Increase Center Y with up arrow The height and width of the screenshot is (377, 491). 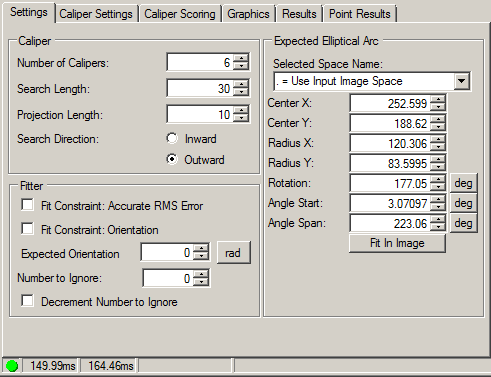point(438,120)
